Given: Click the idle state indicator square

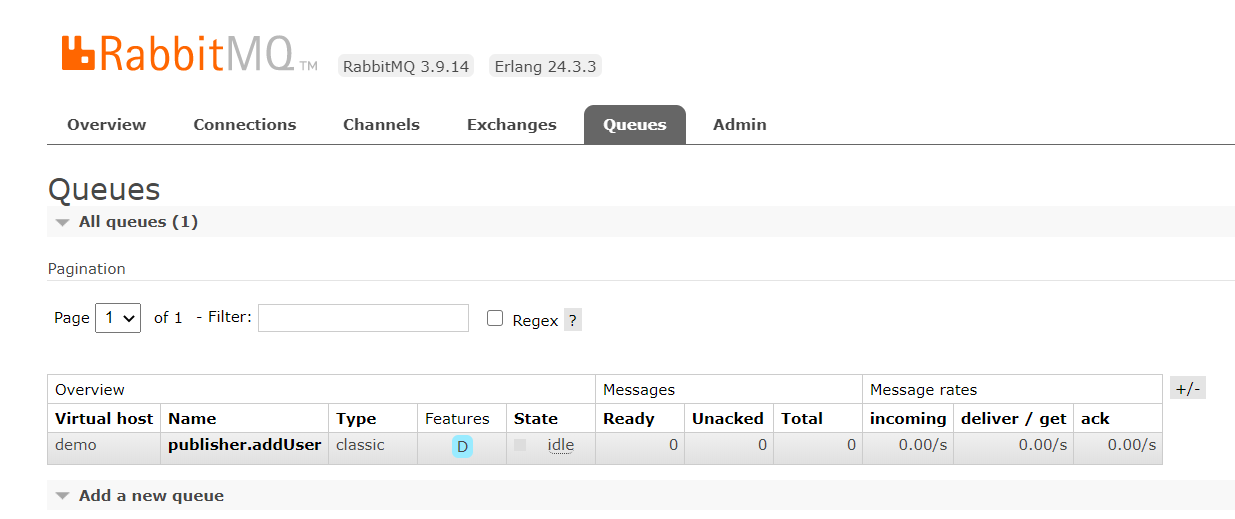Looking at the screenshot, I should (520, 445).
